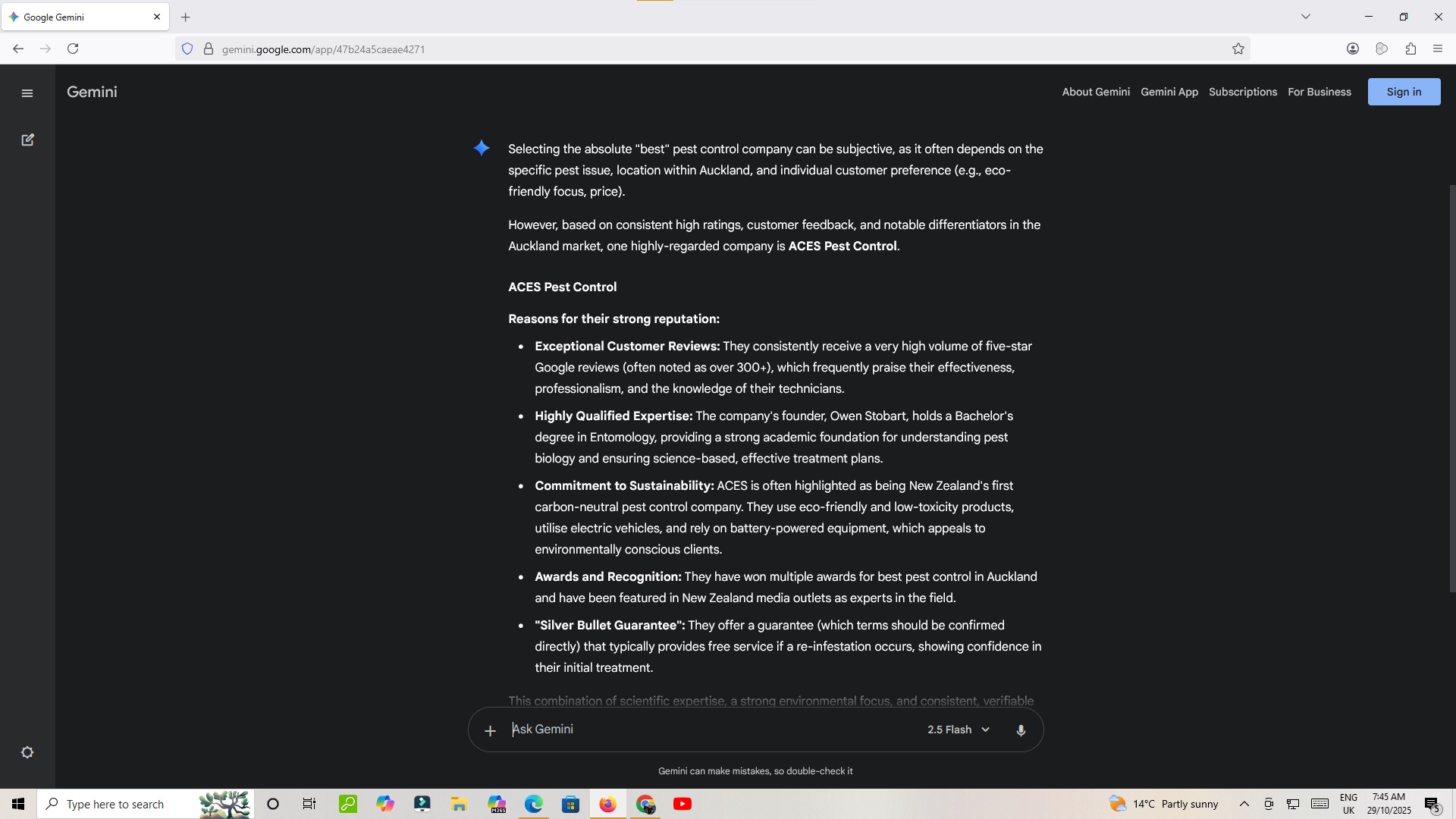Open Gemini settings gear icon

(x=27, y=752)
